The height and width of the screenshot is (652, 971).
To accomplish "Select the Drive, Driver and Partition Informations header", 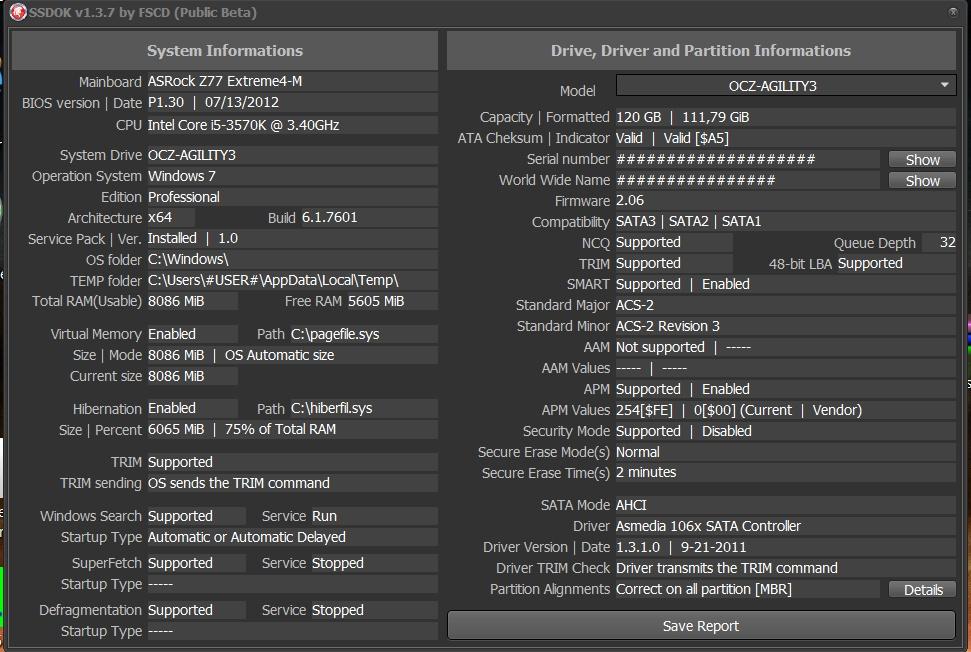I will click(701, 51).
